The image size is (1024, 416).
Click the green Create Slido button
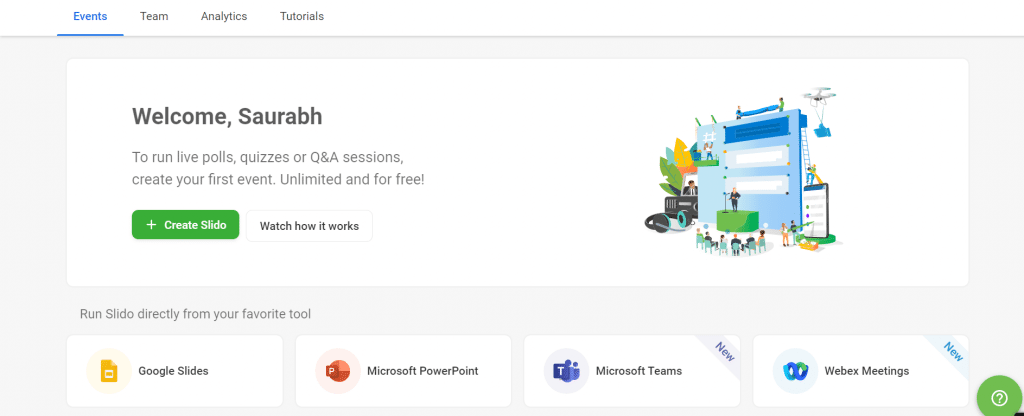[185, 225]
